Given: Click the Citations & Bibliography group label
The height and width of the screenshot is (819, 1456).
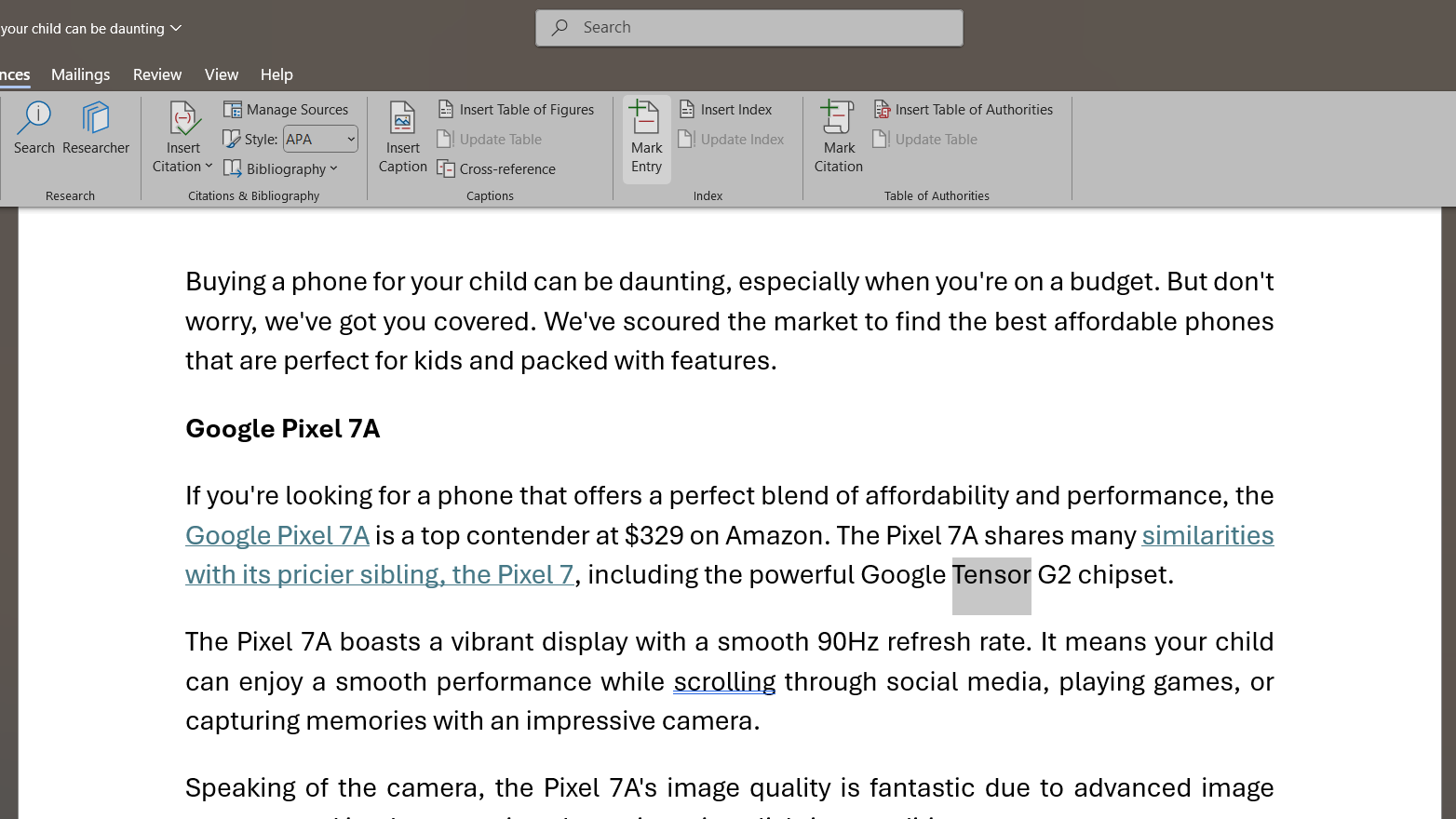Looking at the screenshot, I should click(253, 196).
